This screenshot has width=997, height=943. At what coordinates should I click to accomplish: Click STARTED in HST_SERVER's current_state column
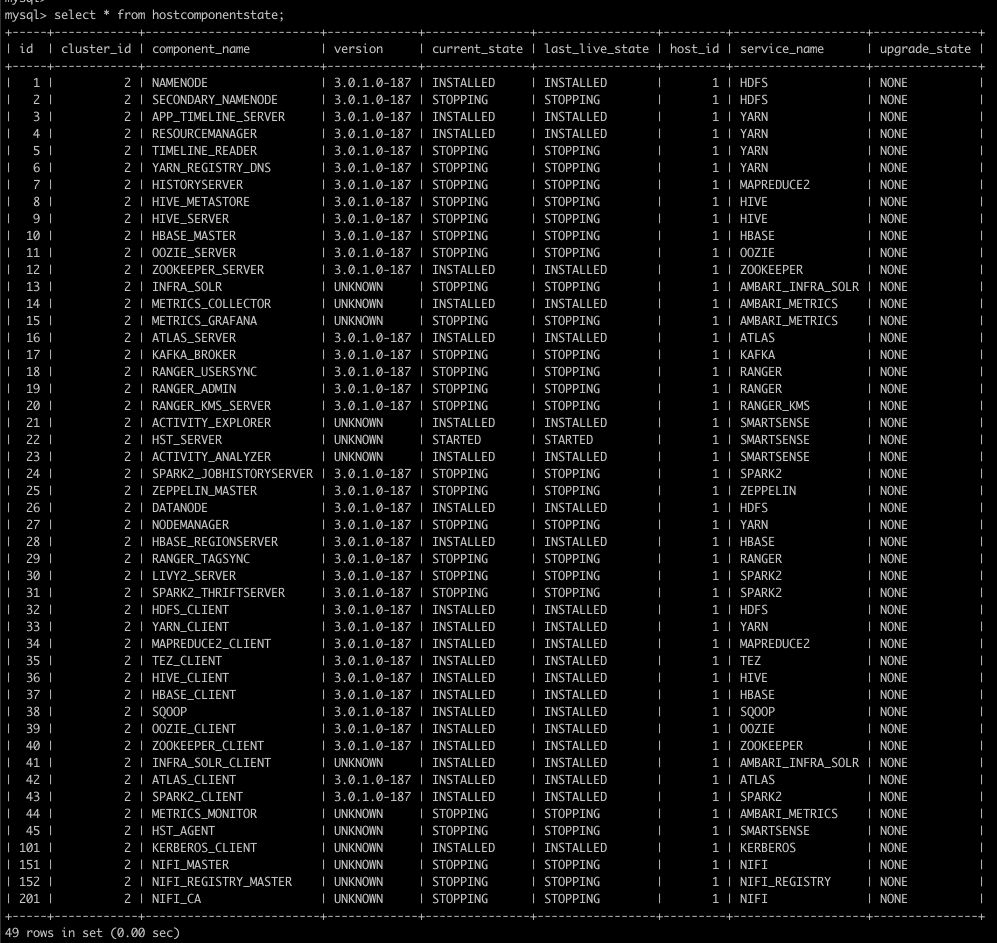pos(456,440)
